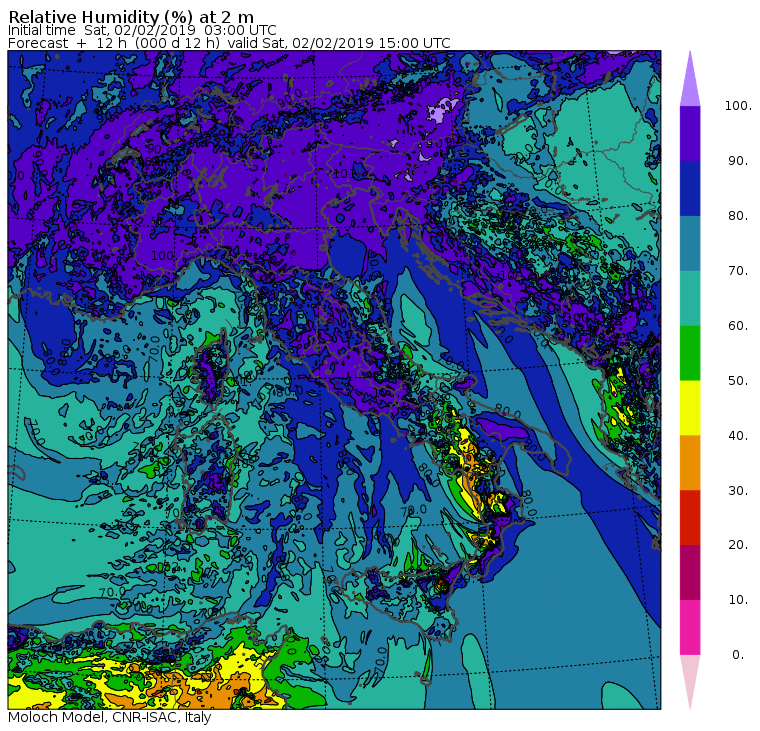Click the "70.0" contour label in the Tyrrhenian Sea
Viewport: 760px width, 731px height.
pos(413,510)
